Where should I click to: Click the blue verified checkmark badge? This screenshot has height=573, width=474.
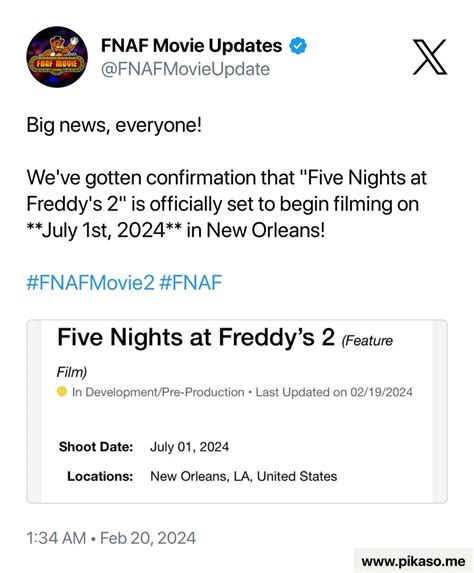pyautogui.click(x=298, y=46)
